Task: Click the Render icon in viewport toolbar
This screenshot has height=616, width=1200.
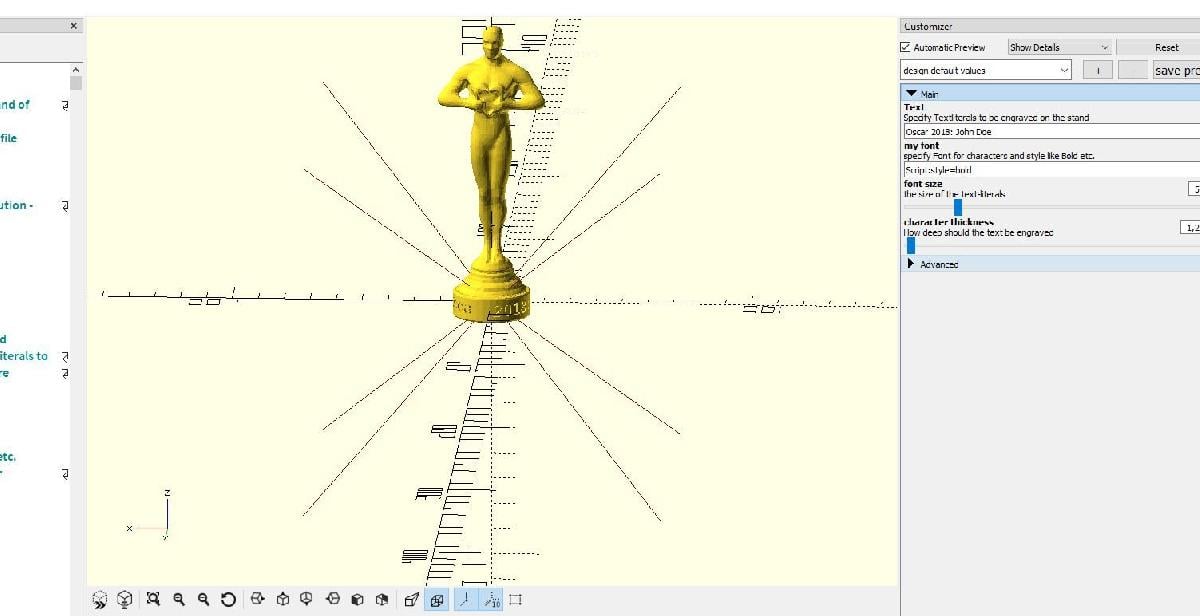Action: (124, 600)
